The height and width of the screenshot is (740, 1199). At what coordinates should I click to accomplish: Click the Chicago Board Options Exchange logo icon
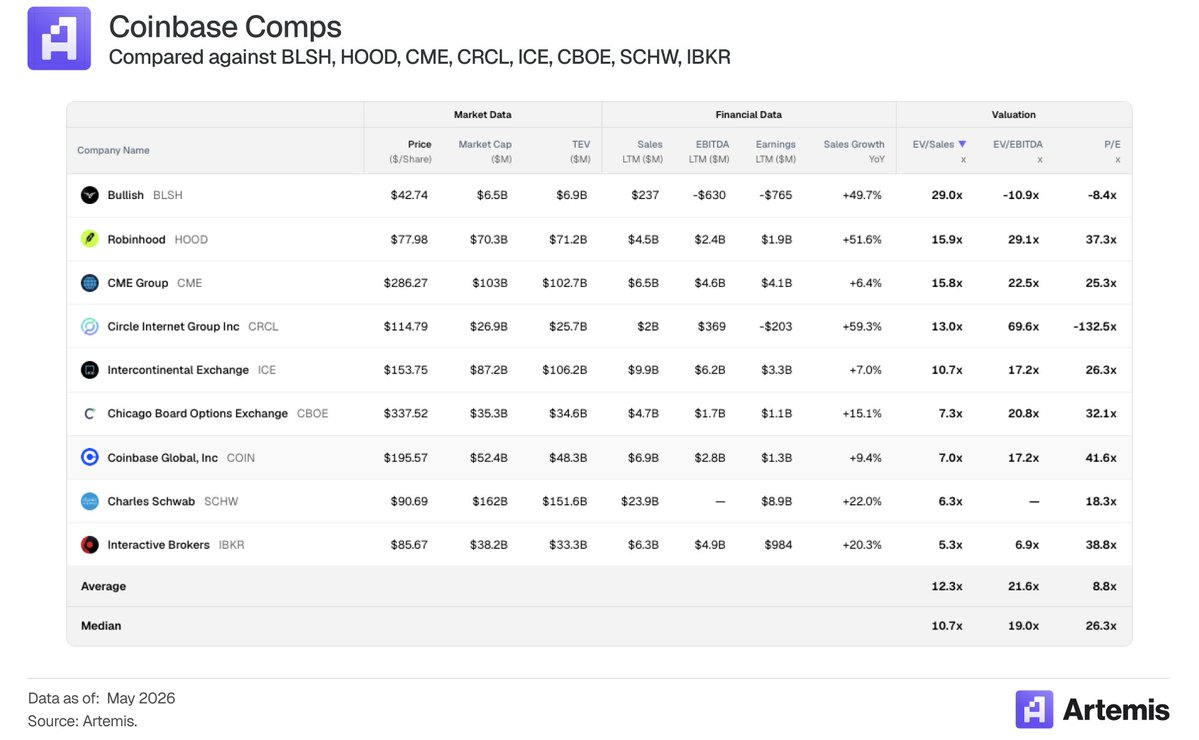coord(89,414)
